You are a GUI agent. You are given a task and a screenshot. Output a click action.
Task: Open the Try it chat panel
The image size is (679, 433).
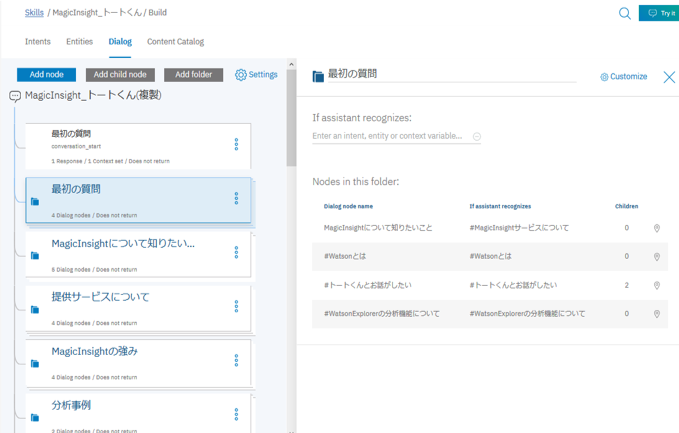click(659, 13)
